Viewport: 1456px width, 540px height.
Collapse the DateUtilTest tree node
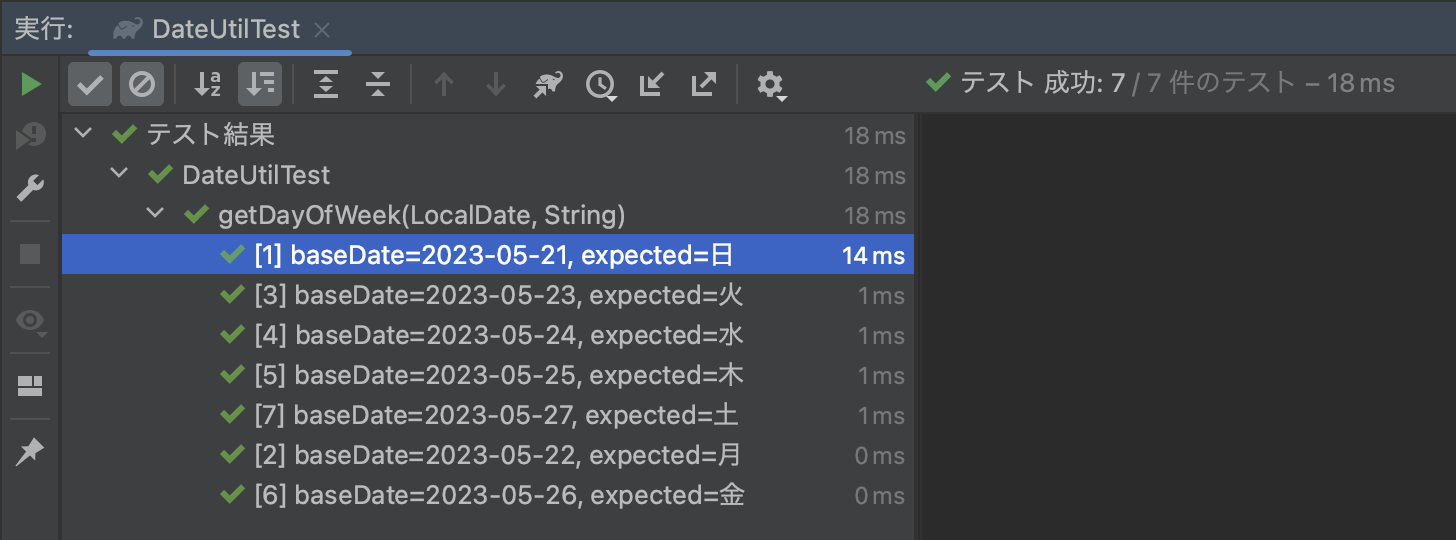tap(120, 174)
